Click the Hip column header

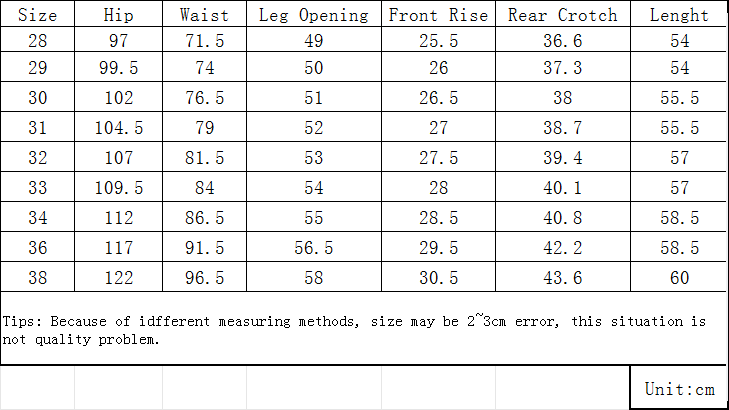(x=119, y=14)
